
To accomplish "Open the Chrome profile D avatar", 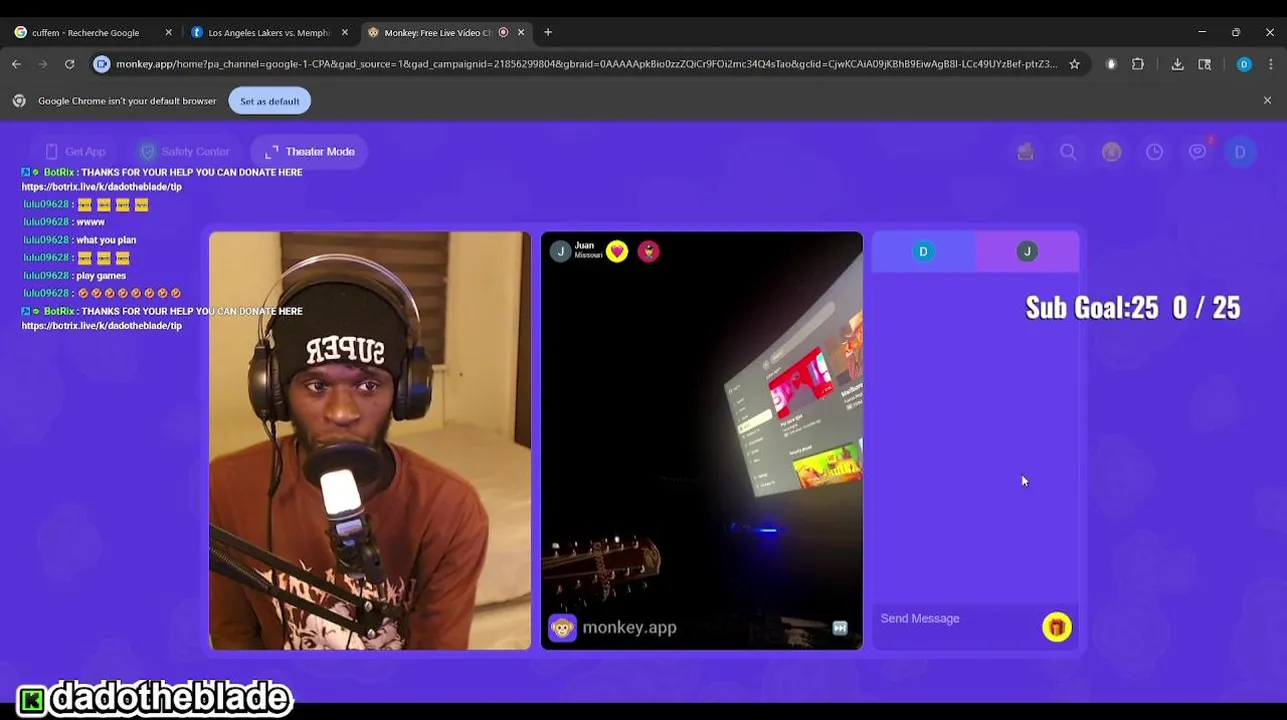I will [1244, 64].
